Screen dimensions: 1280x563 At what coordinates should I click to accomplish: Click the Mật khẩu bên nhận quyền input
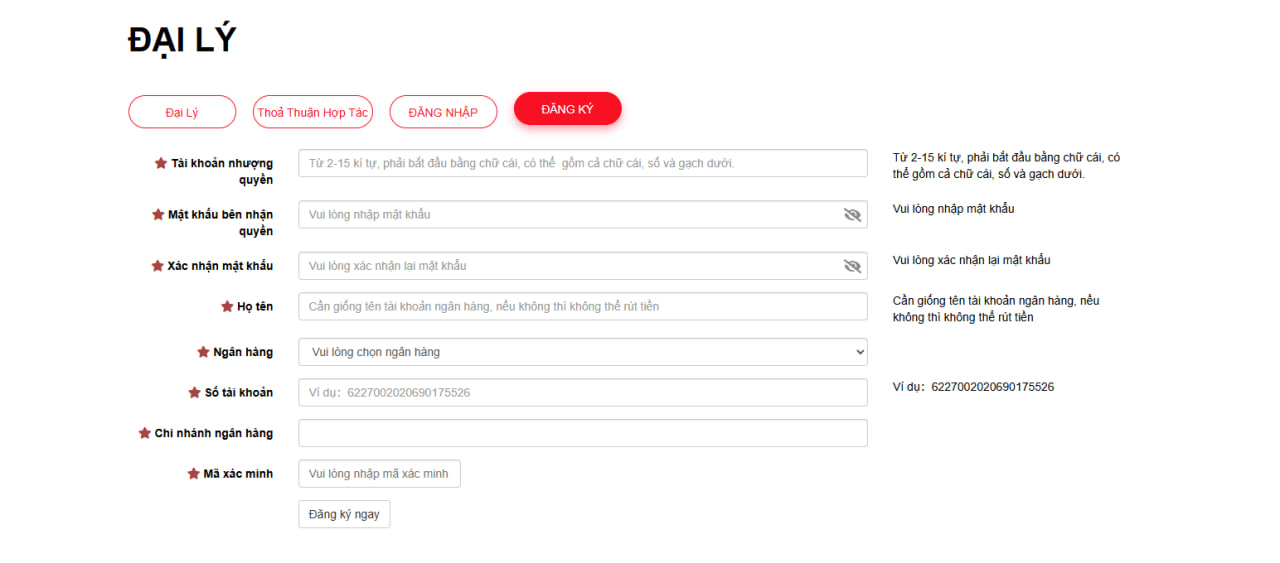click(x=583, y=214)
